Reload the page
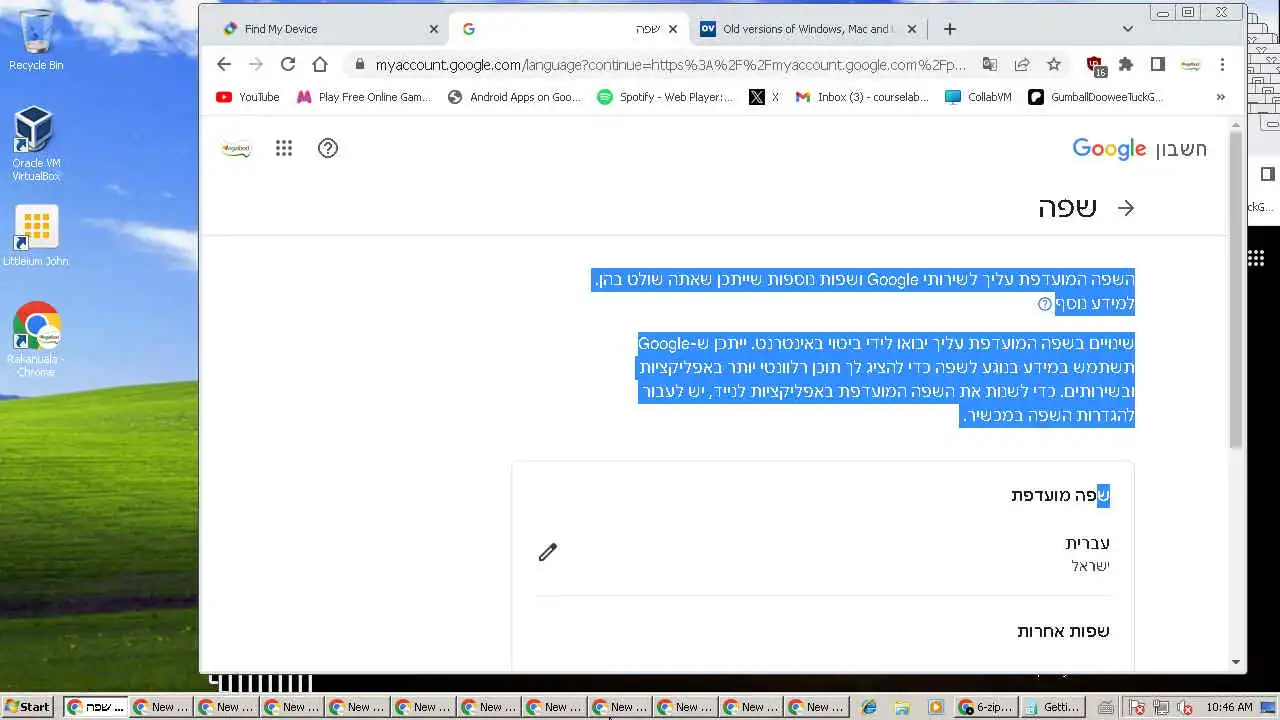Image resolution: width=1280 pixels, height=720 pixels. pyautogui.click(x=288, y=64)
